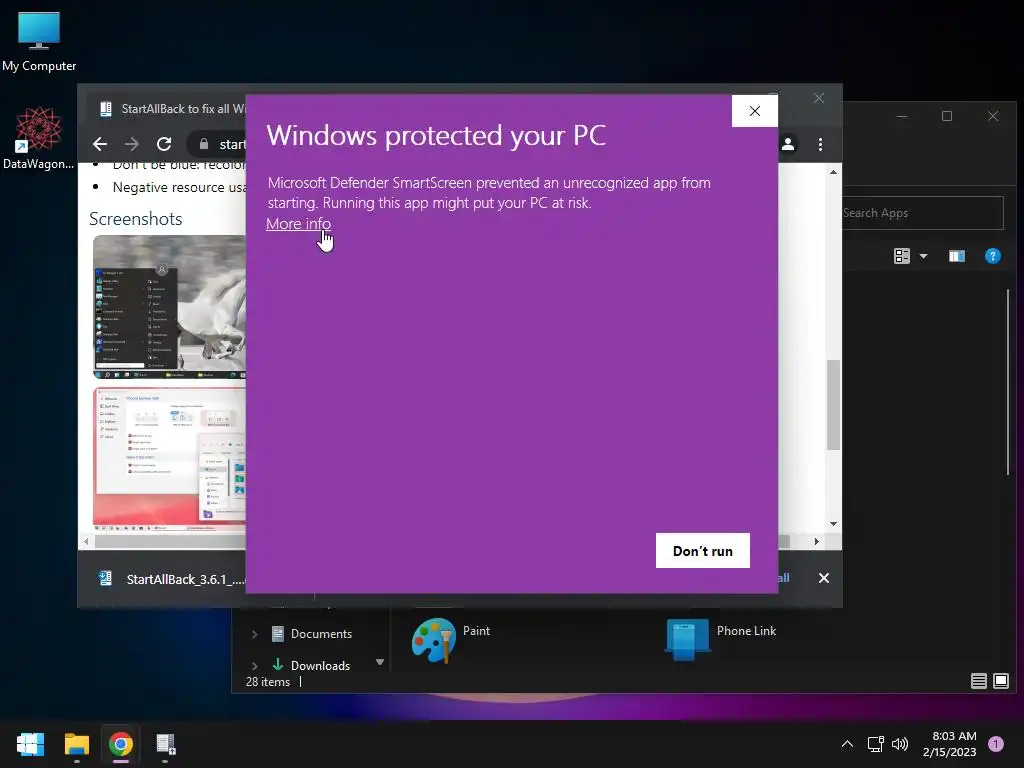The height and width of the screenshot is (768, 1024).
Task: Toggle the preview pane icon in Explorer
Action: click(x=957, y=256)
